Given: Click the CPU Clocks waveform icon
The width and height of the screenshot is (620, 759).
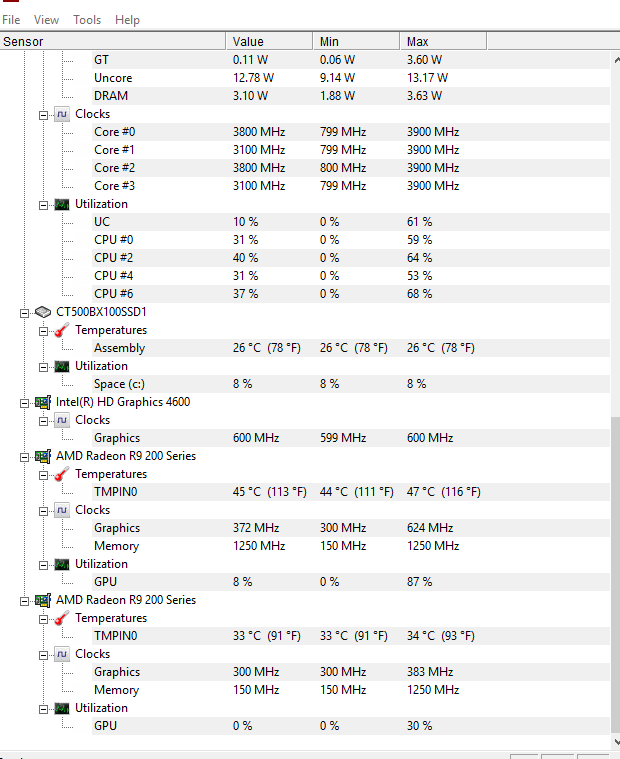Looking at the screenshot, I should pyautogui.click(x=62, y=114).
